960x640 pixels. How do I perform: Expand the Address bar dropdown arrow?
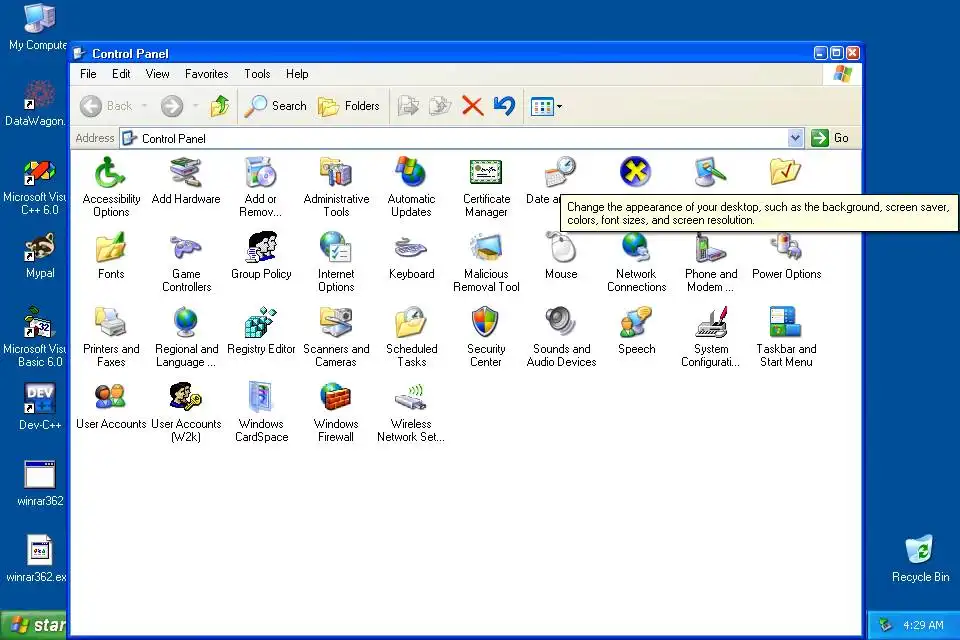pyautogui.click(x=795, y=138)
